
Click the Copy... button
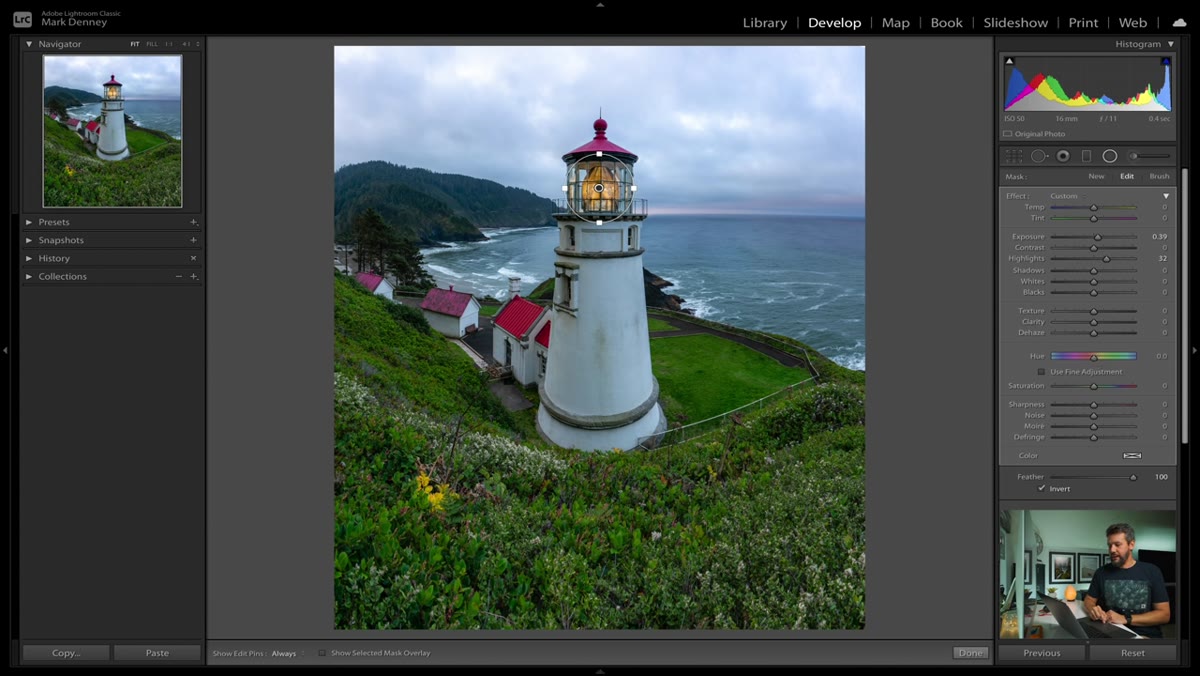tap(66, 653)
